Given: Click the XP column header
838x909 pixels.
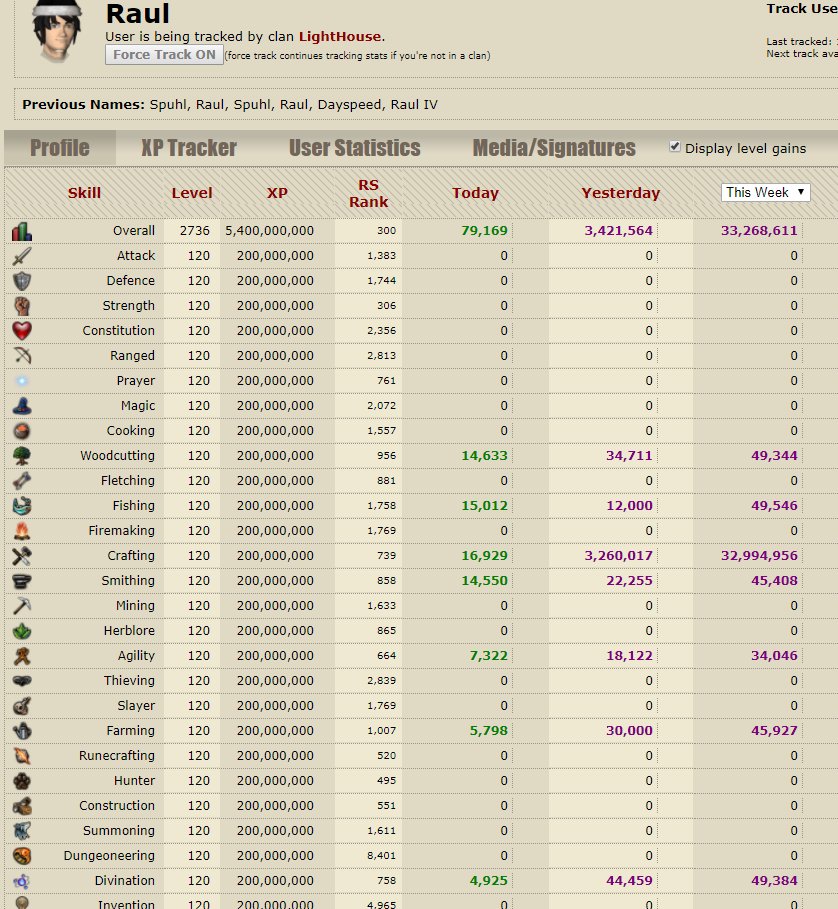Looking at the screenshot, I should point(277,193).
